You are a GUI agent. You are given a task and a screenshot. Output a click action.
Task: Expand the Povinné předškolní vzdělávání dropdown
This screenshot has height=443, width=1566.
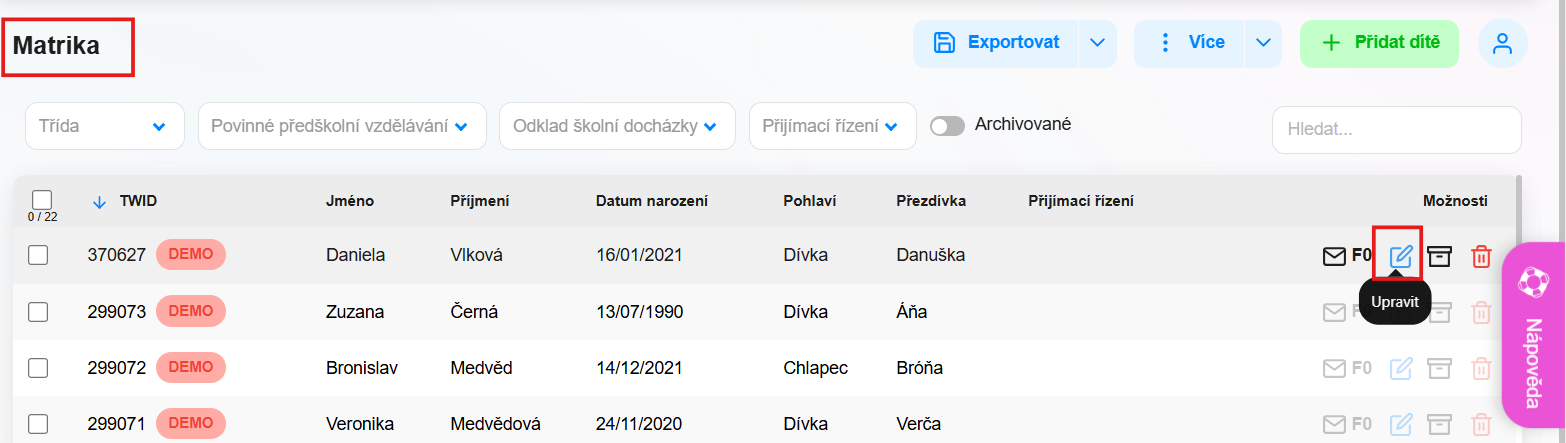point(341,127)
